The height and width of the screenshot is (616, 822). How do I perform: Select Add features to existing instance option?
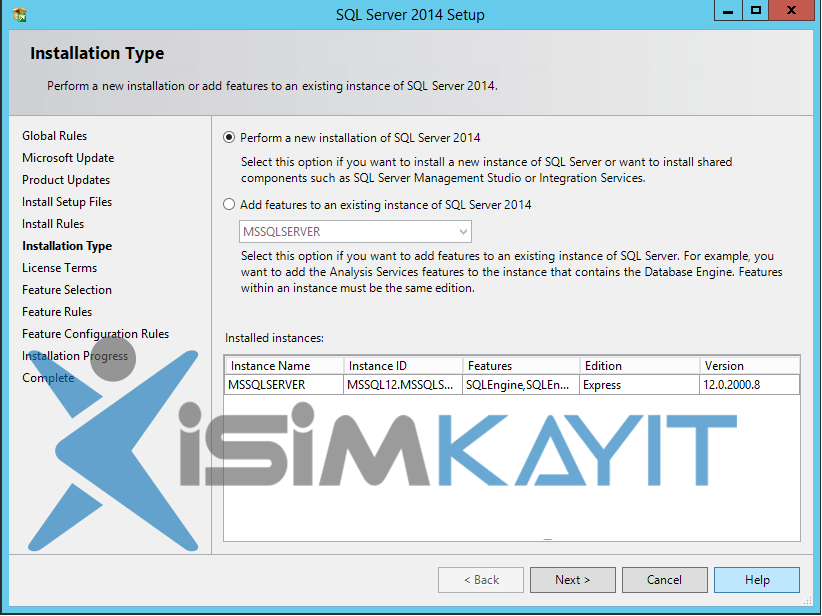click(x=230, y=205)
